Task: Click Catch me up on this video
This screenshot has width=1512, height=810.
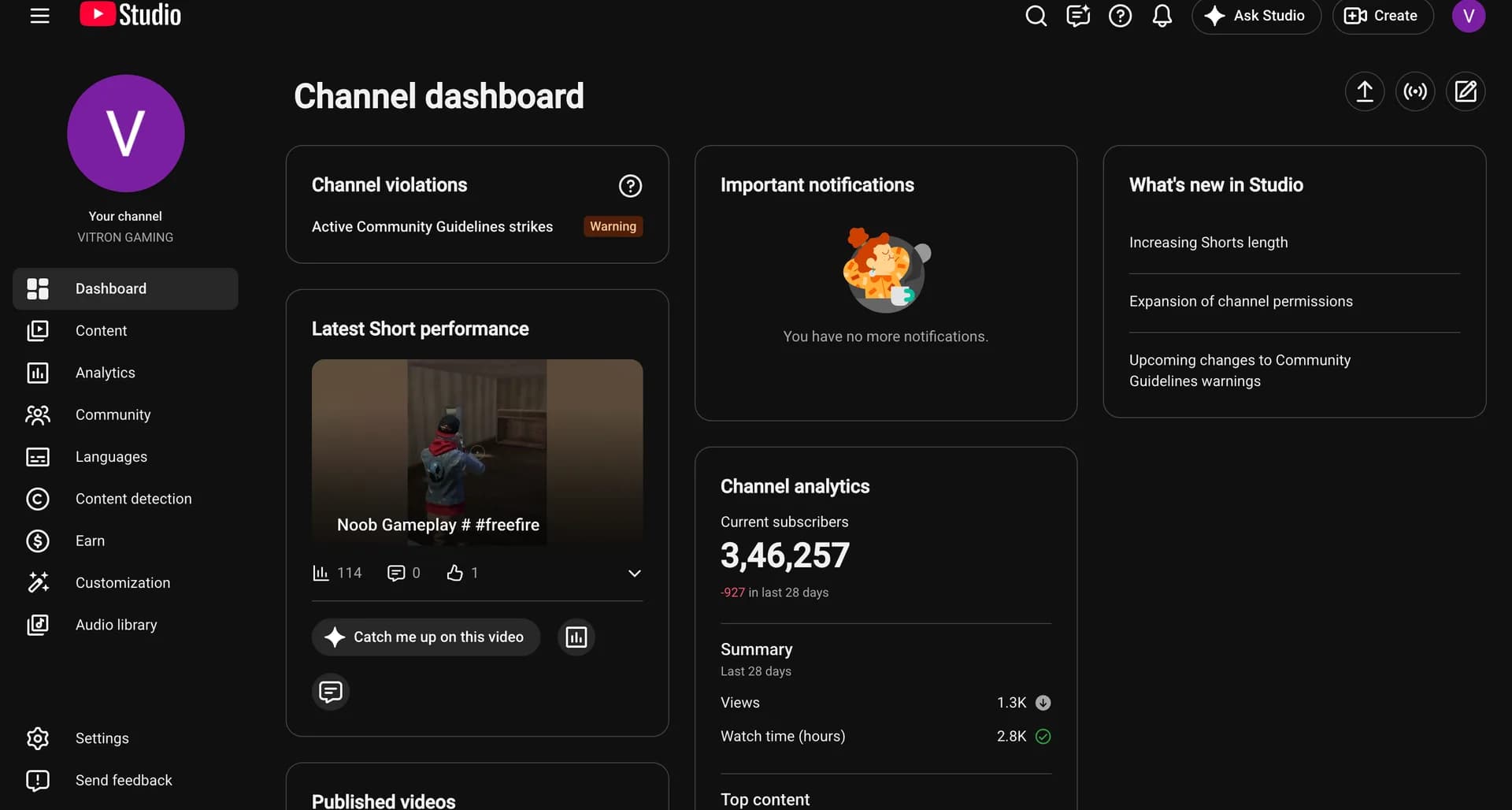Action: click(x=426, y=637)
